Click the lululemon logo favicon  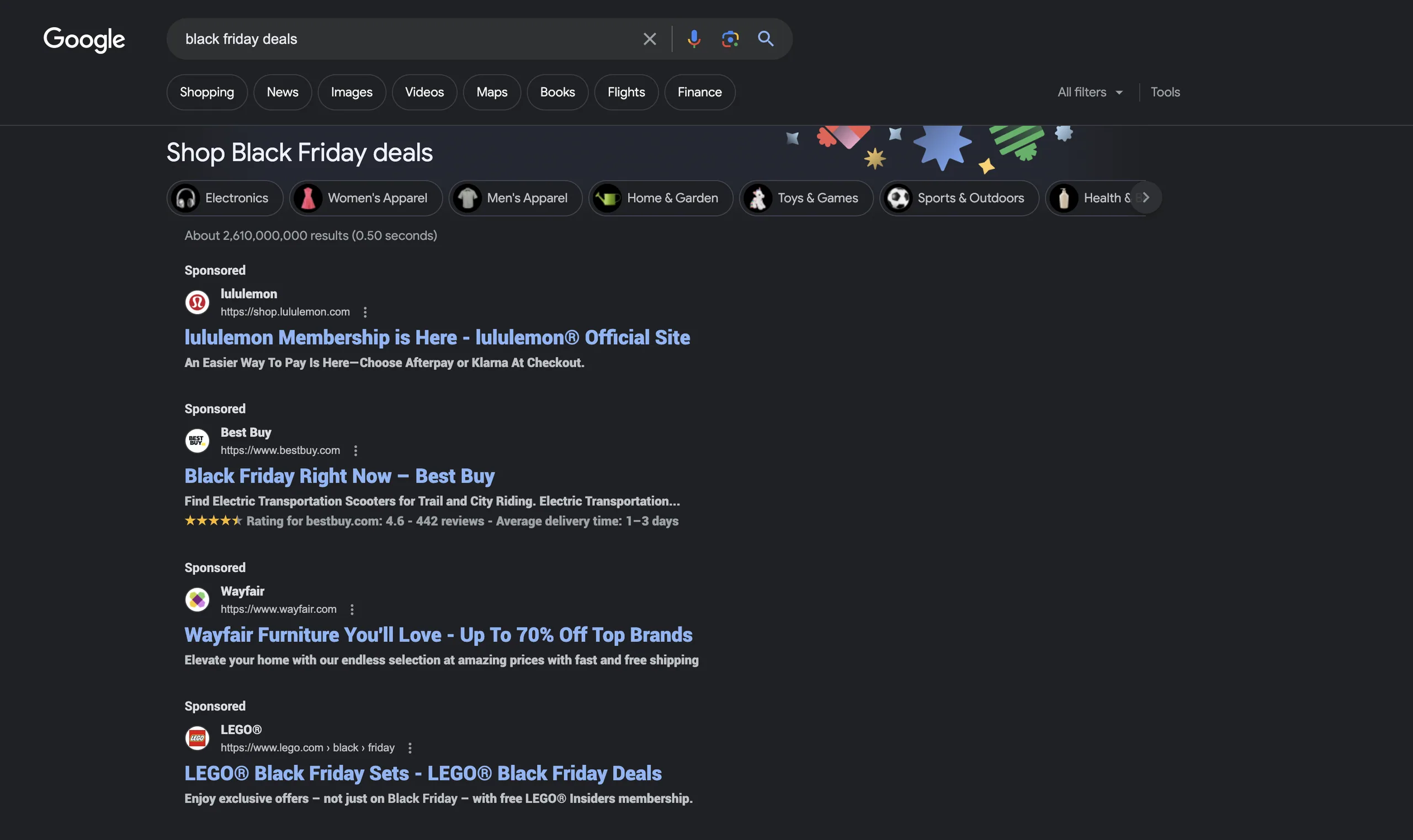pyautogui.click(x=197, y=302)
